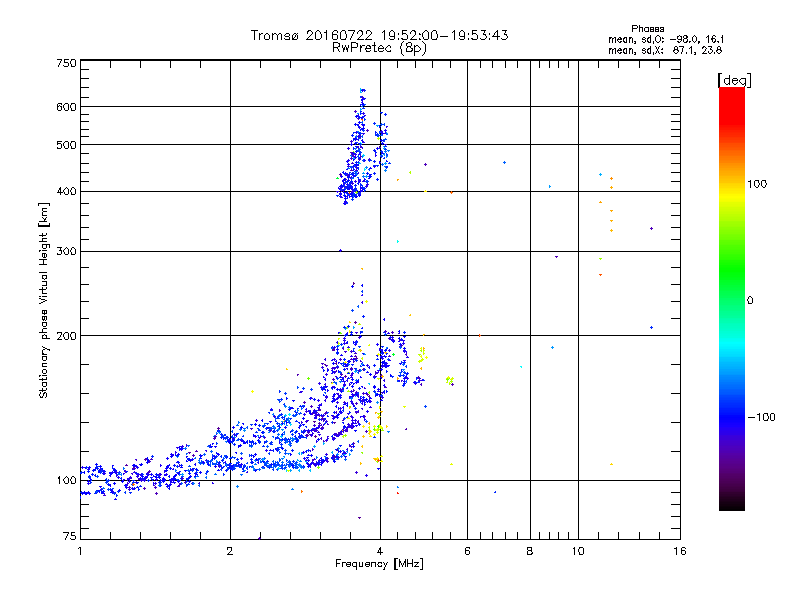This screenshot has height=600, width=800.
Task: Click the y-axis tick label "600"
Action: (67, 107)
